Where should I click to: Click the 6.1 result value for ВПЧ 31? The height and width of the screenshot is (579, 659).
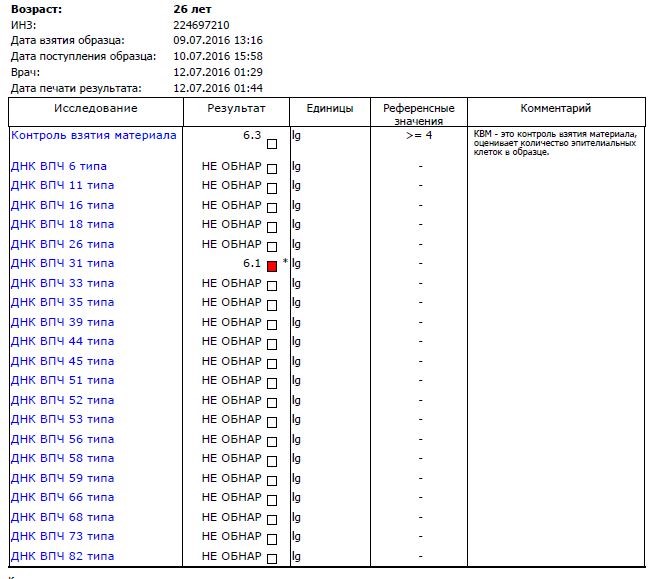(251, 263)
